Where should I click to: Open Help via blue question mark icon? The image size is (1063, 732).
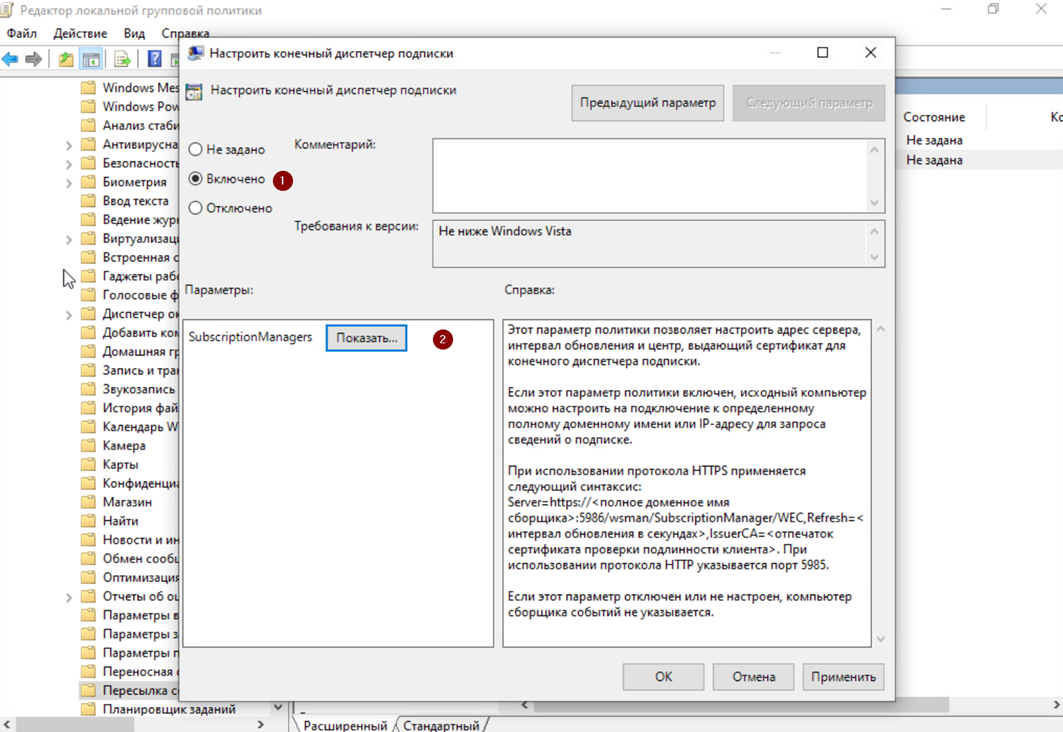154,59
